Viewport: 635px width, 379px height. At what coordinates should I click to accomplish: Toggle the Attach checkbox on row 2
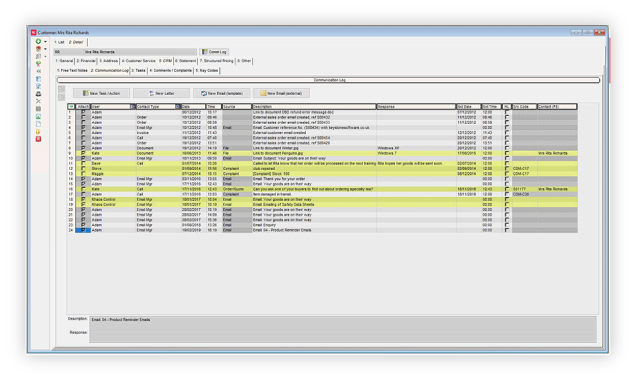pos(83,117)
